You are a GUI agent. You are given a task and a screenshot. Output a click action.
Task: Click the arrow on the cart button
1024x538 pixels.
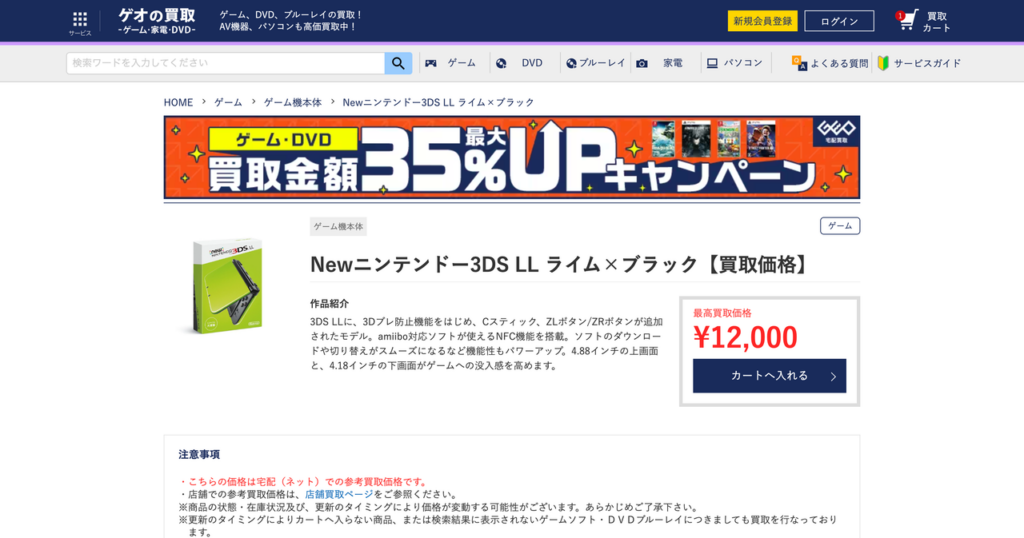(x=833, y=377)
